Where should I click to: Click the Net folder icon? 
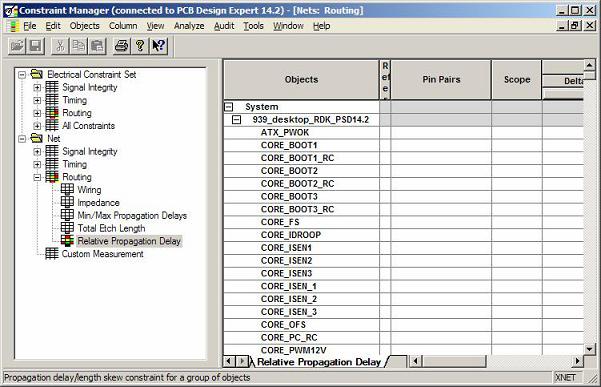click(x=37, y=138)
